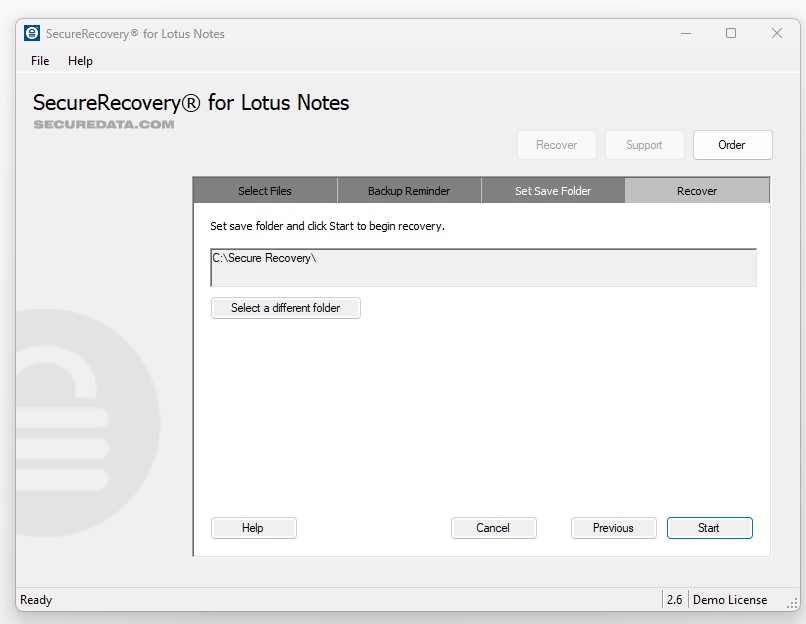Switch to the Set Save Folder tab
The width and height of the screenshot is (806, 624).
553,190
